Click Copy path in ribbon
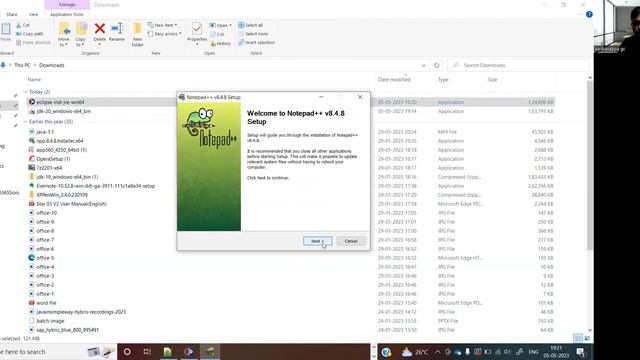The width and height of the screenshot is (640, 360). coord(30,34)
